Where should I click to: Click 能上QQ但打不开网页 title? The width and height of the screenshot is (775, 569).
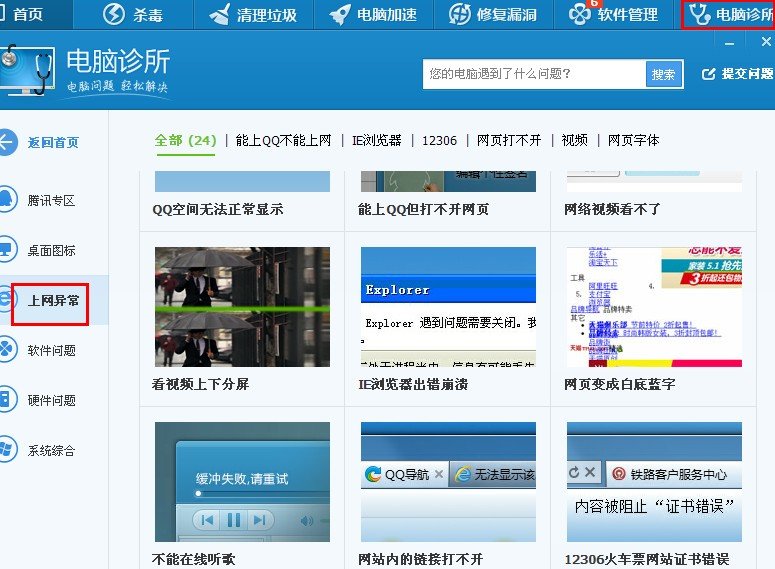pos(424,210)
